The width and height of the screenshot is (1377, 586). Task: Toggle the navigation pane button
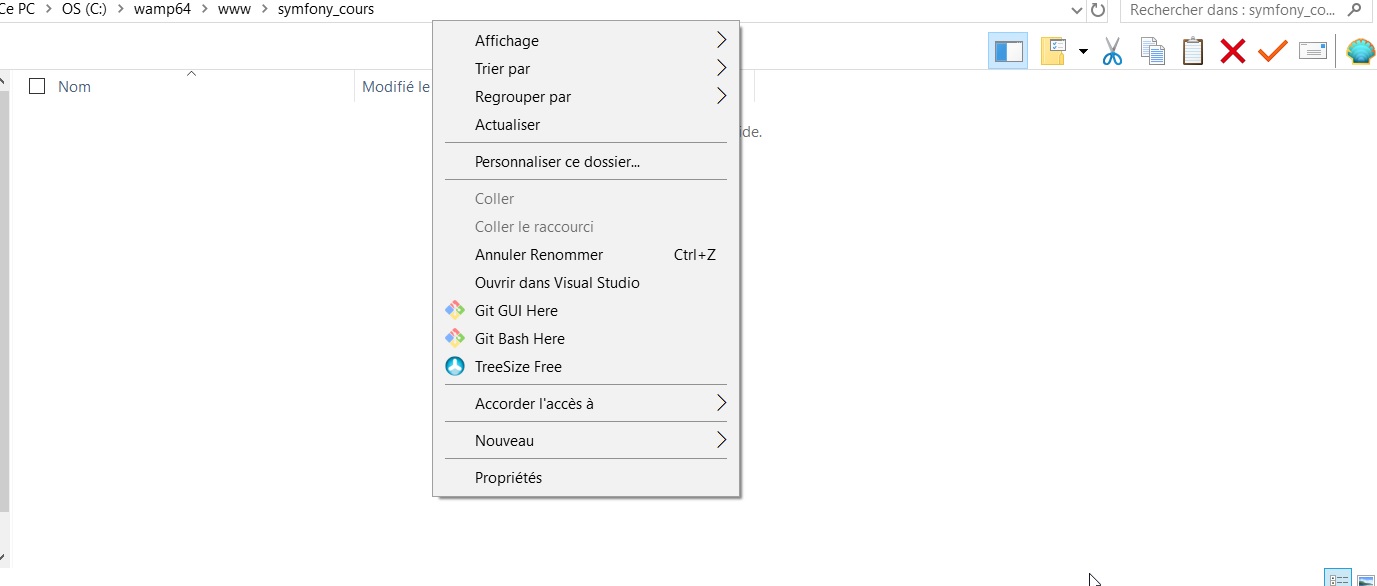[x=1008, y=51]
